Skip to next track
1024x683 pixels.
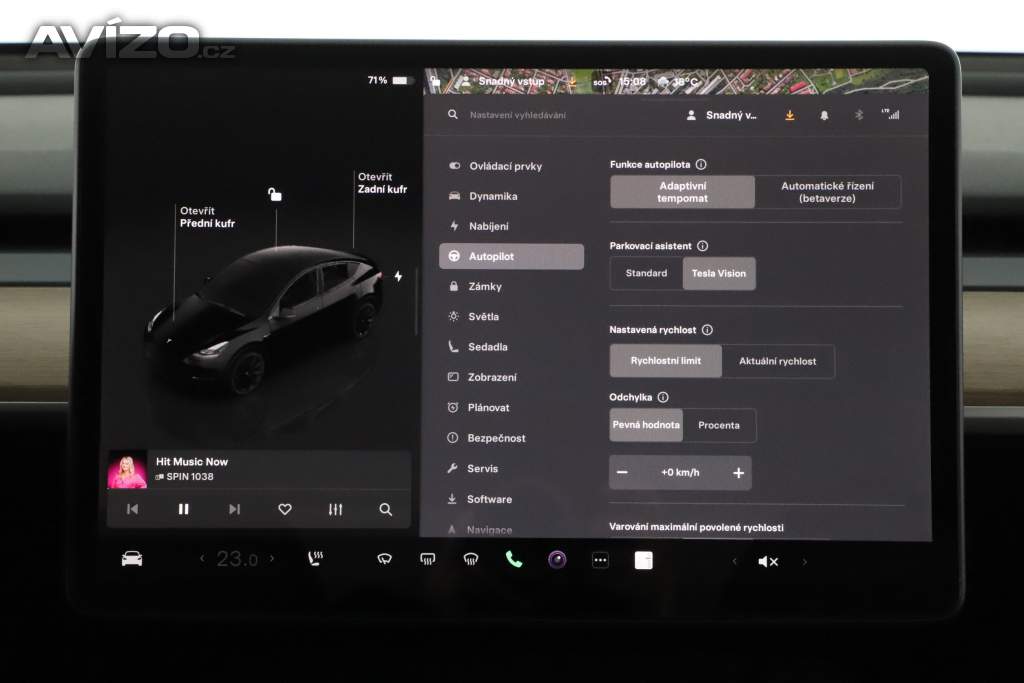(x=234, y=509)
